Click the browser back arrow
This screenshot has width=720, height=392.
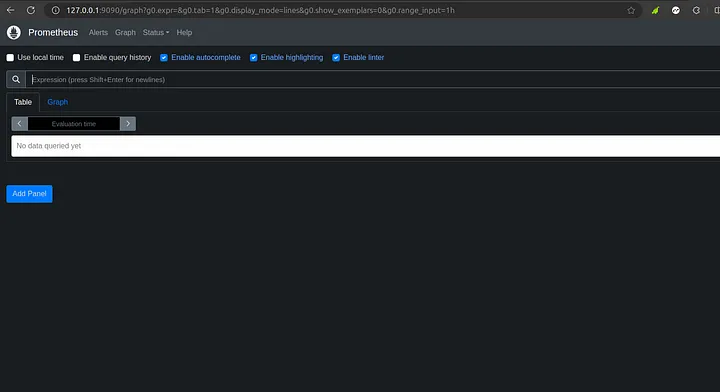[x=11, y=10]
